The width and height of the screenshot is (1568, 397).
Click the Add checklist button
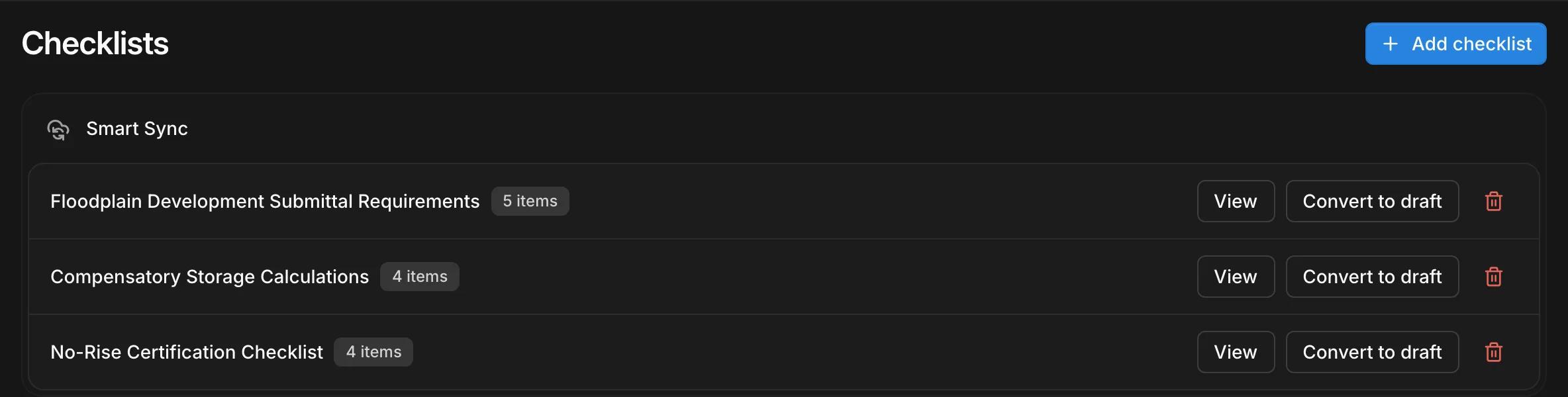tap(1455, 44)
